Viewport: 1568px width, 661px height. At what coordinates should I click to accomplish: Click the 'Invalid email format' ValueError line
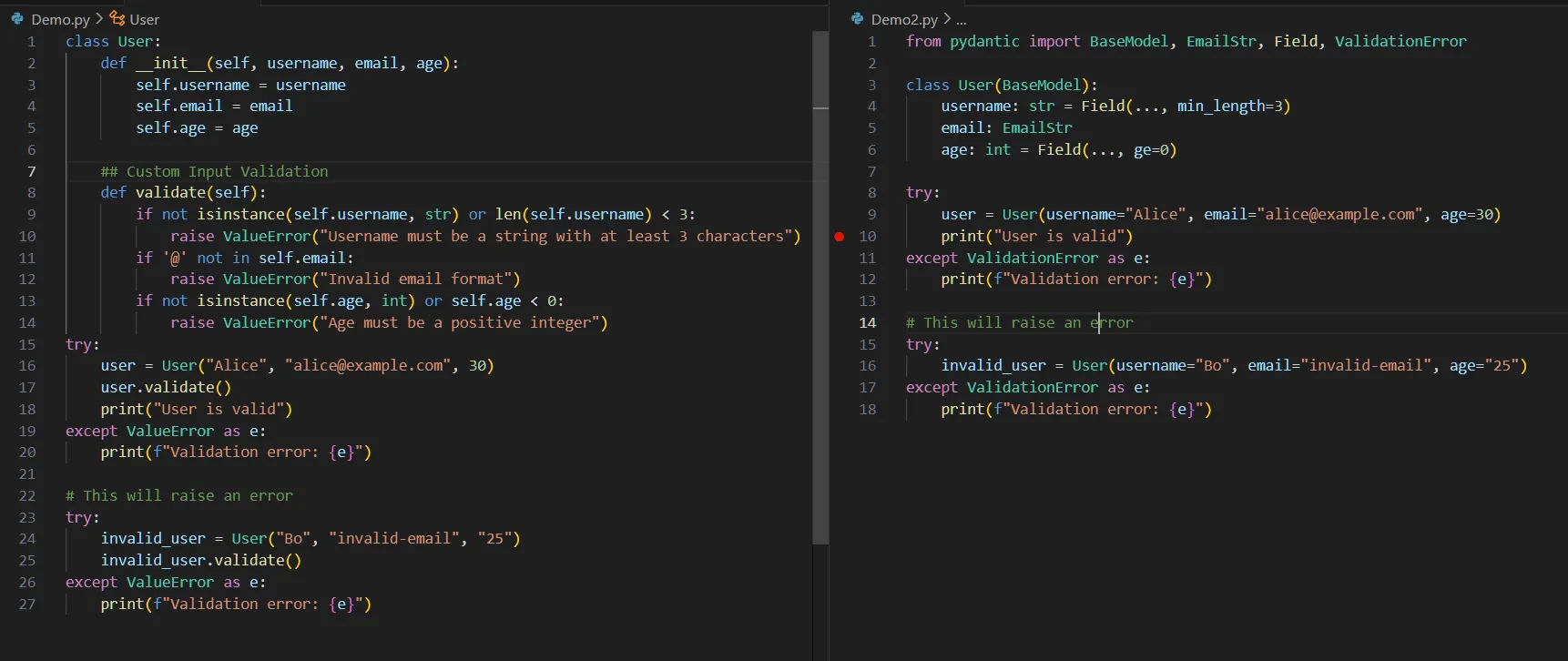345,279
